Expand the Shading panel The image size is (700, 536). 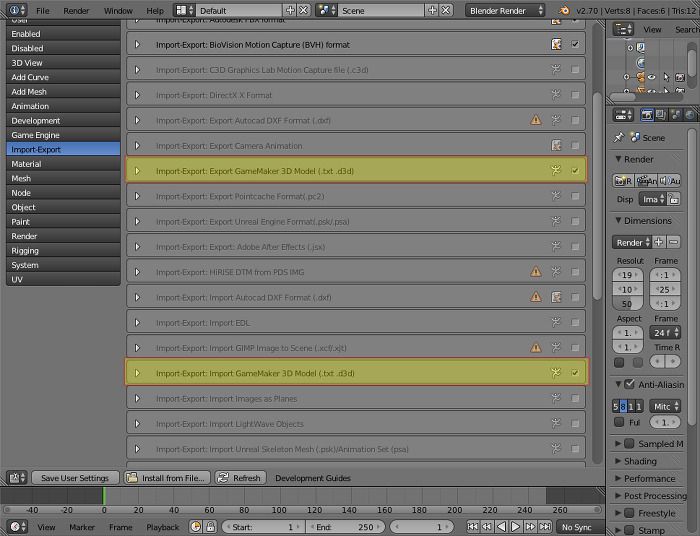point(618,461)
